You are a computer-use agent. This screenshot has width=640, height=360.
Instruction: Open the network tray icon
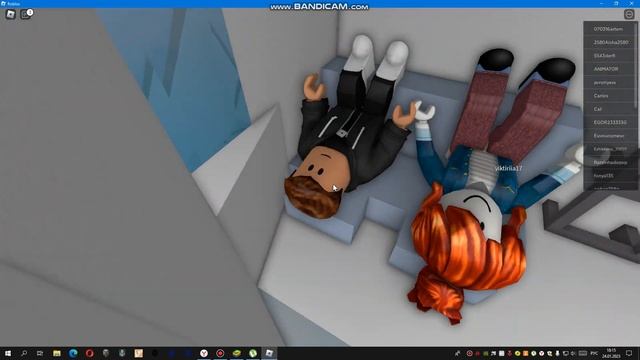coord(565,353)
